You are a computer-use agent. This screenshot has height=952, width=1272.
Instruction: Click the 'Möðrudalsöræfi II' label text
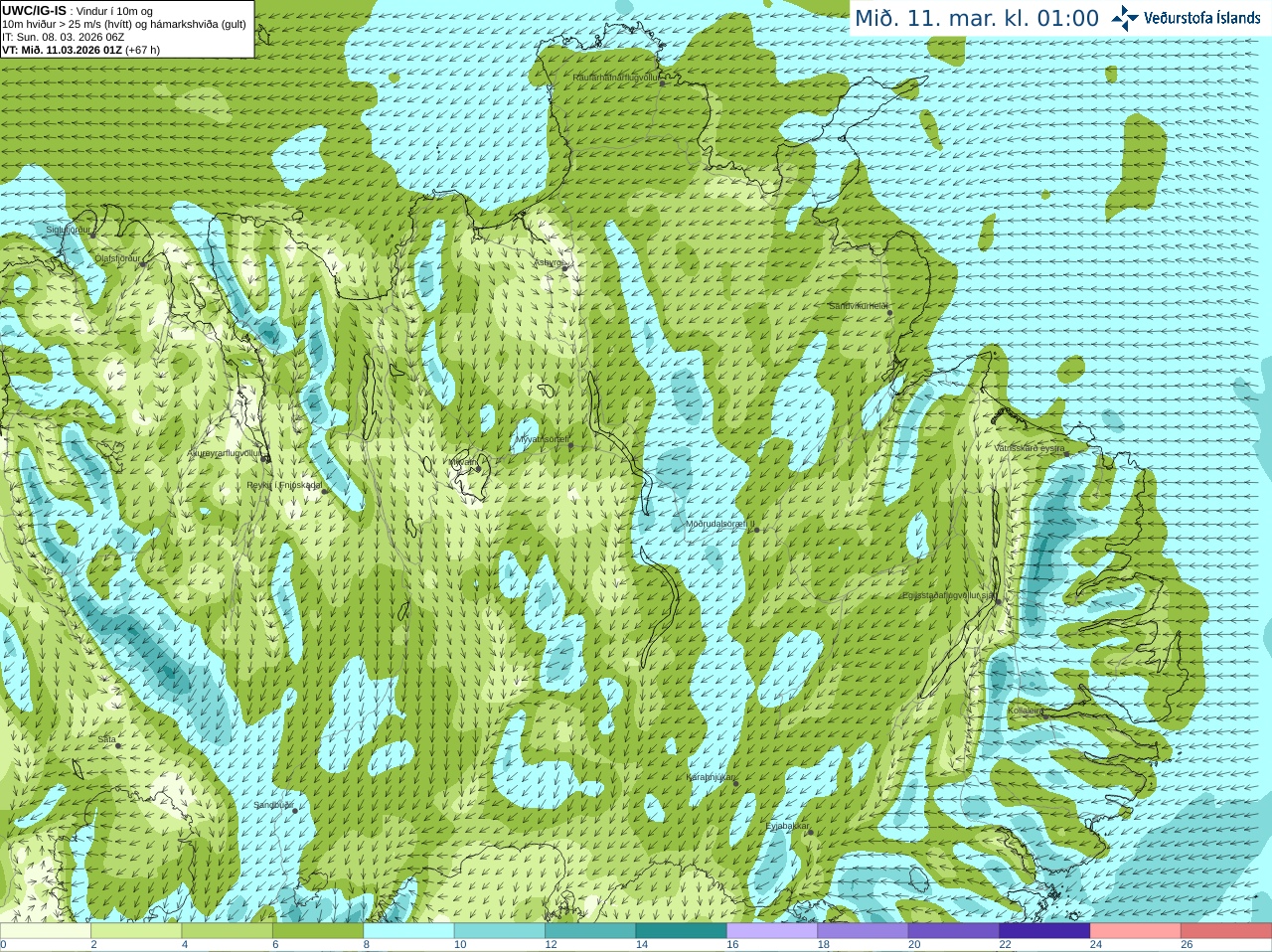coord(720,524)
